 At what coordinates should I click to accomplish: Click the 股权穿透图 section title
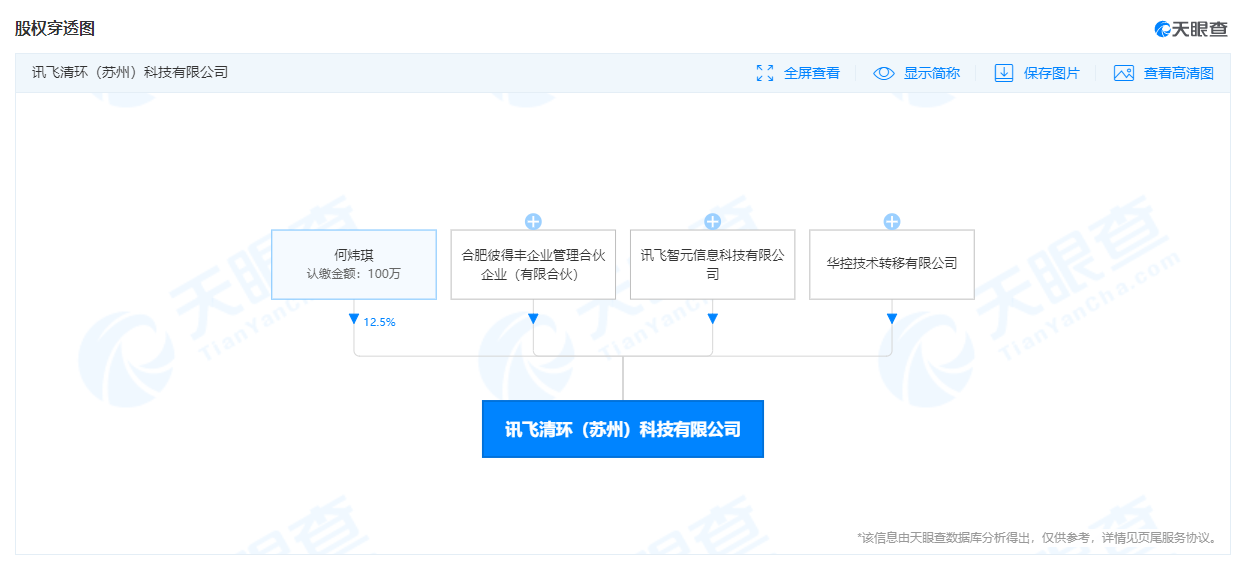pyautogui.click(x=55, y=28)
